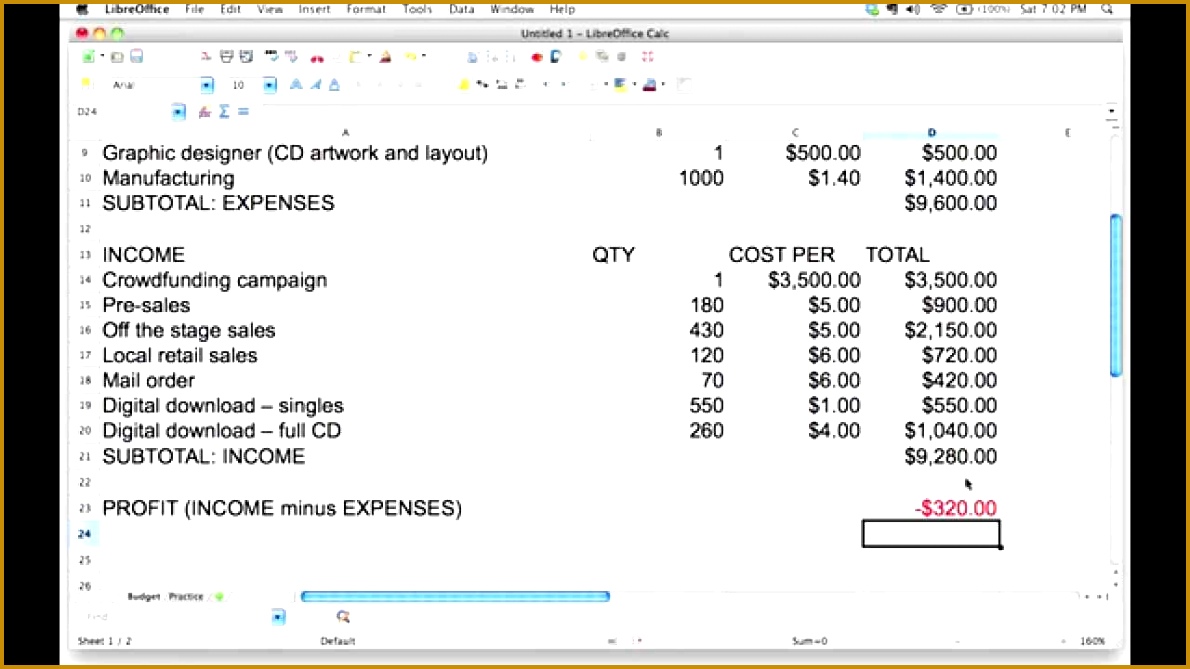Click Sum=0 in the status bar

point(810,641)
